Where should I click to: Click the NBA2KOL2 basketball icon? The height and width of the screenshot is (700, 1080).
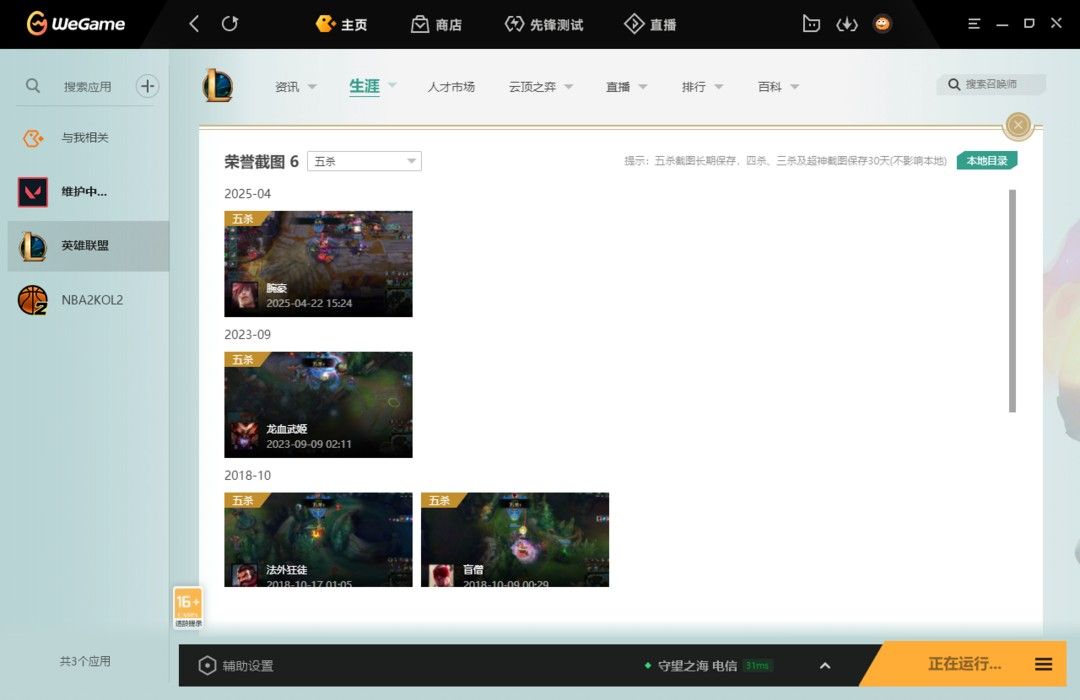click(x=32, y=300)
